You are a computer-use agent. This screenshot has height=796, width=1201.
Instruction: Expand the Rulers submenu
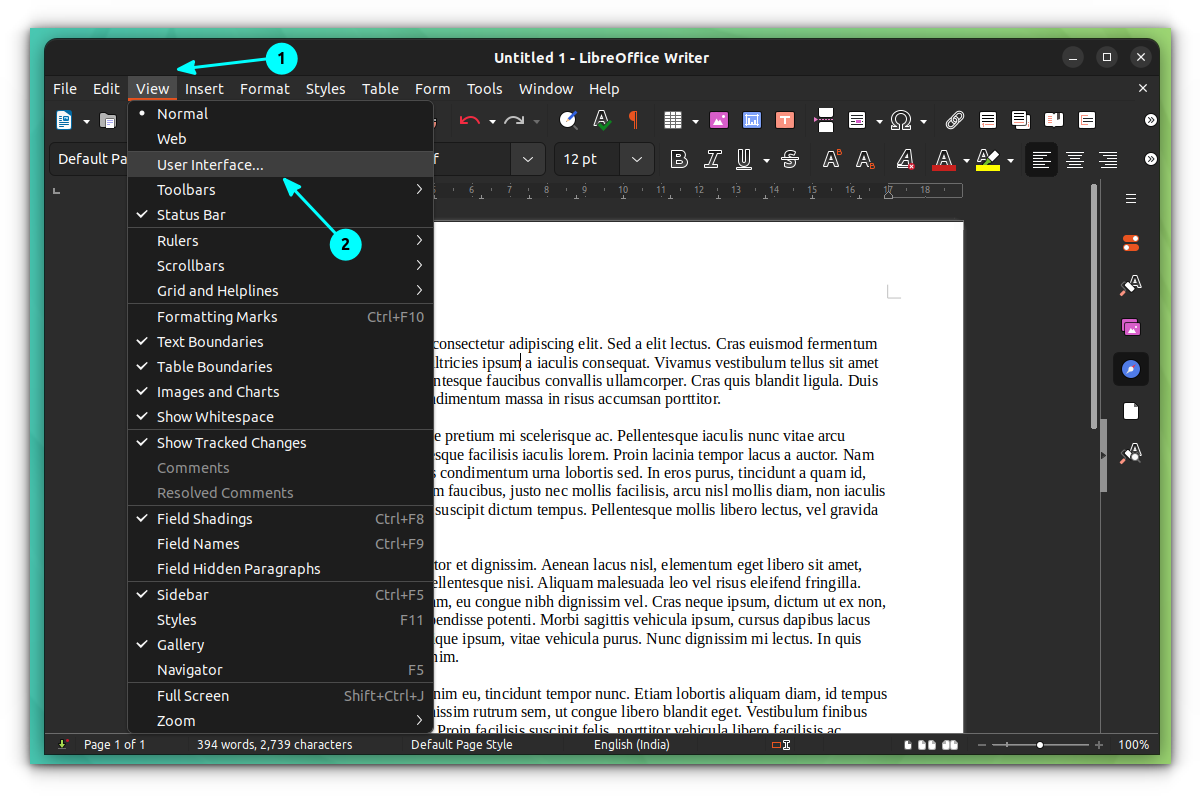(280, 241)
